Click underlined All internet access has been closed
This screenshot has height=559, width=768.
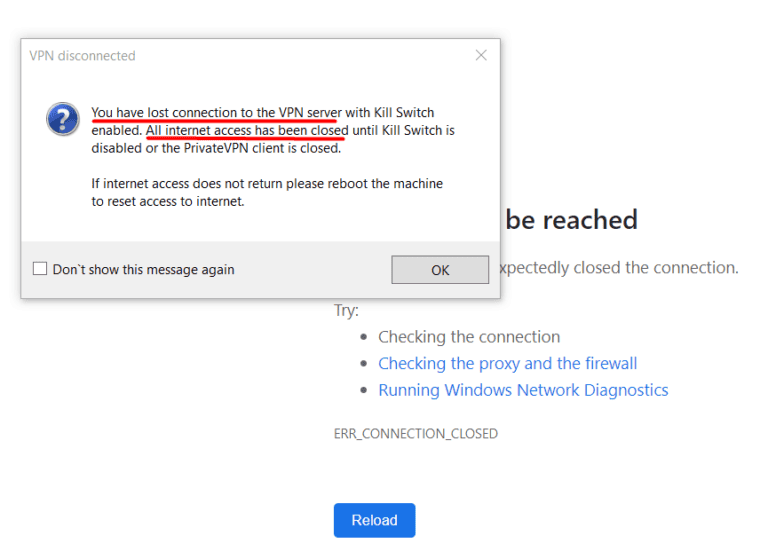(247, 131)
